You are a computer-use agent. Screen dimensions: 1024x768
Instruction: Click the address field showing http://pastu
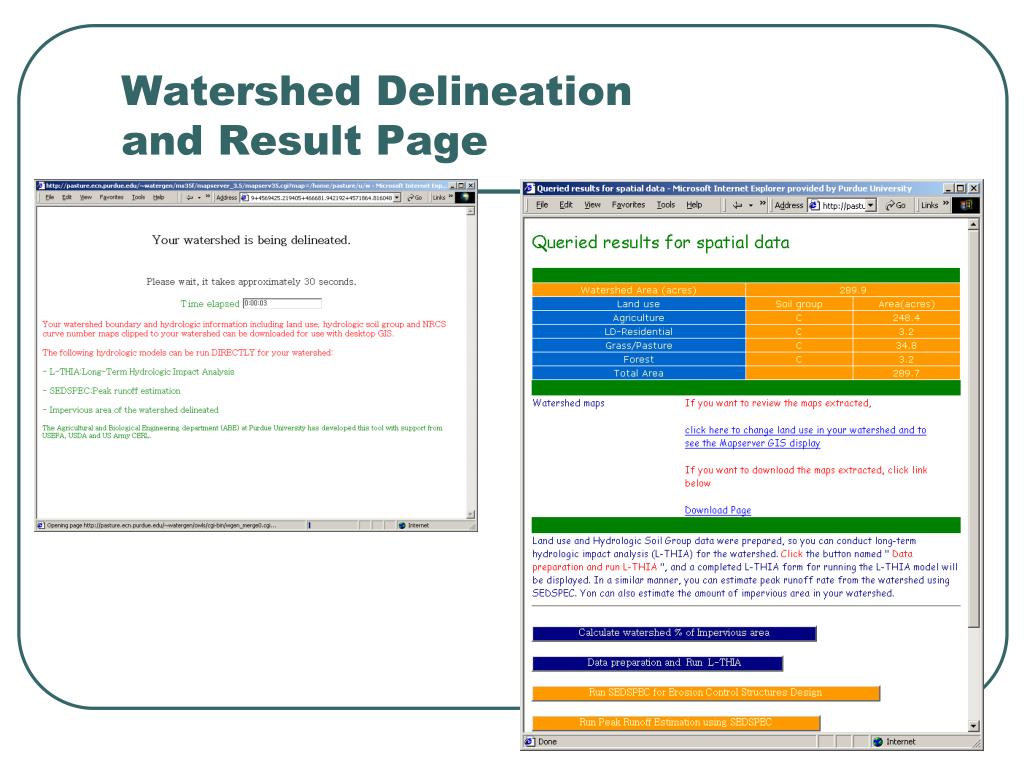[x=843, y=206]
